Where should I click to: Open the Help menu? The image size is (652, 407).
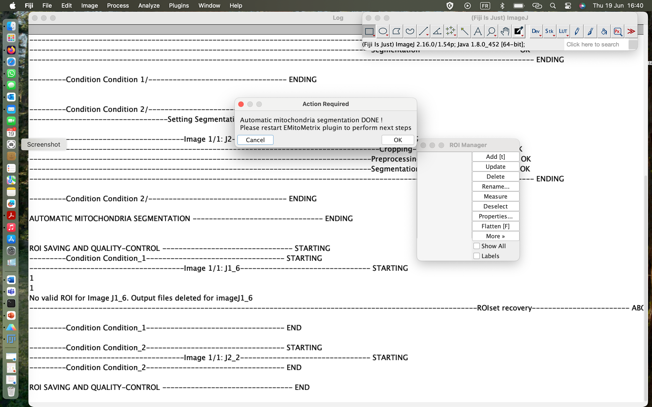click(236, 5)
